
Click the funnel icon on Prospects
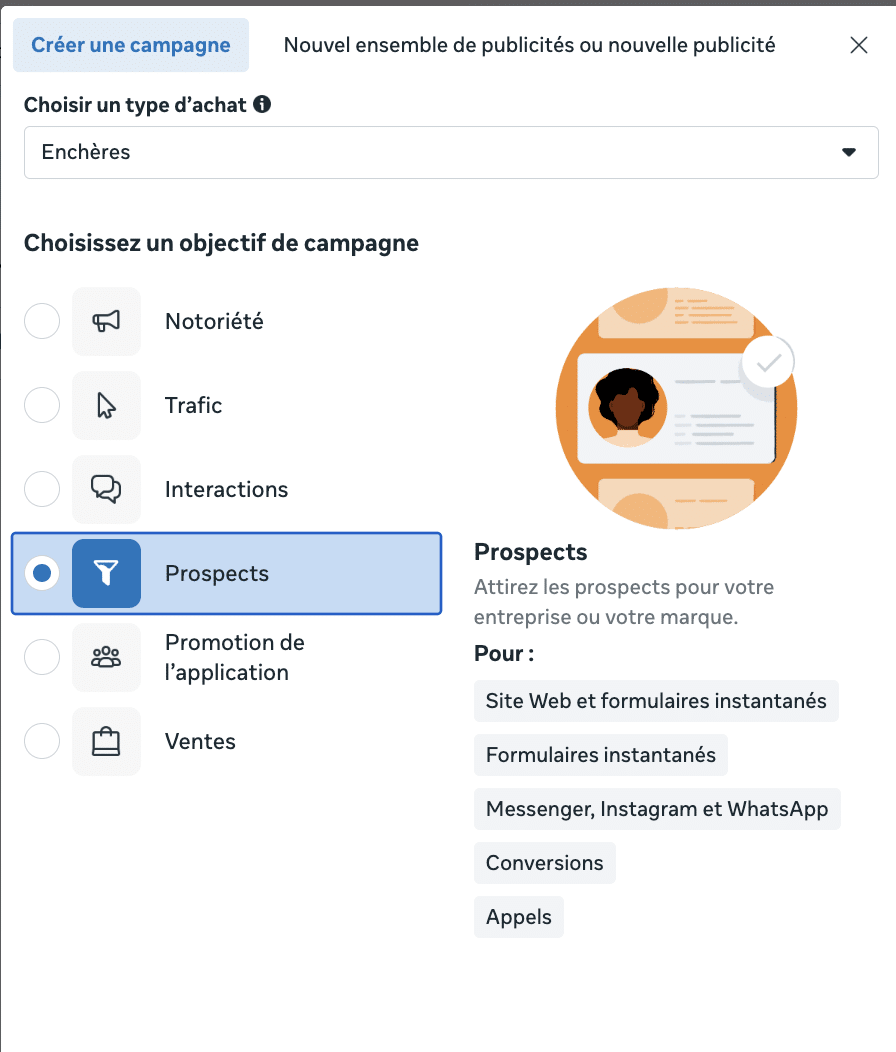pos(106,573)
